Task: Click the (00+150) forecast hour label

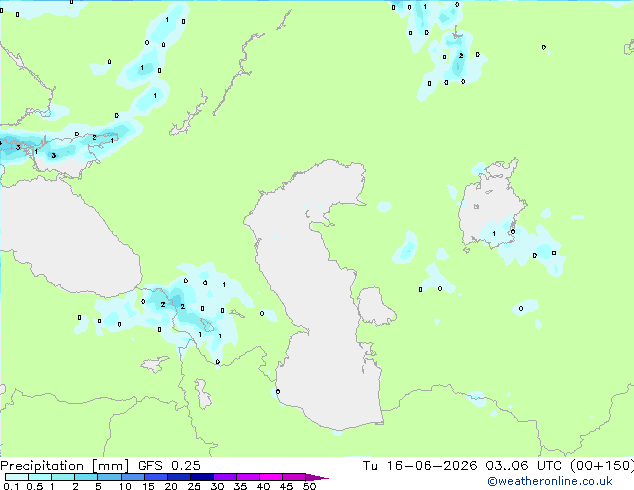Action: coord(602,466)
